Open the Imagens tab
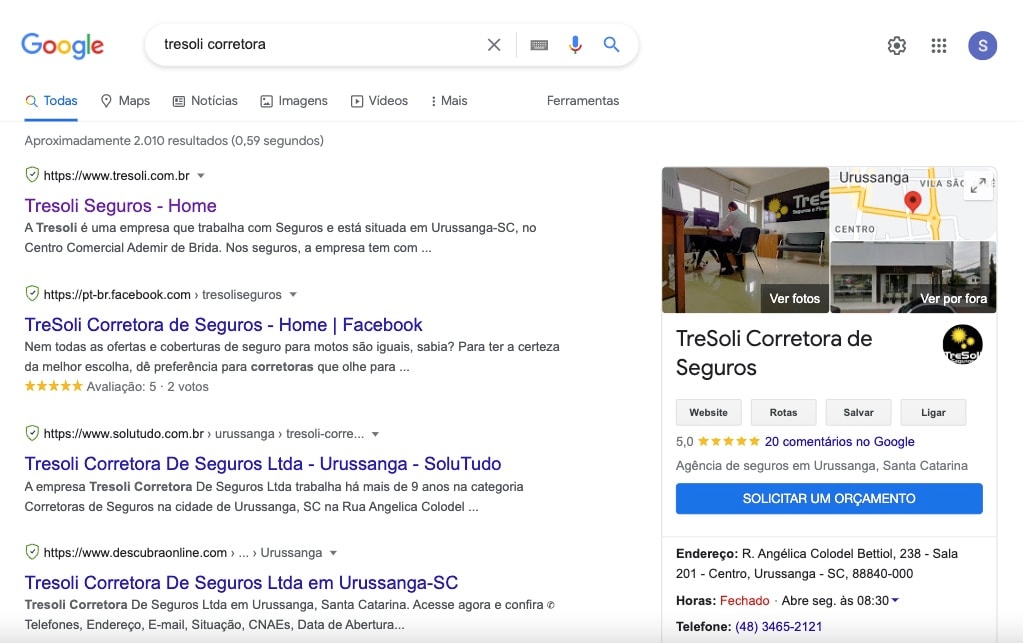Viewport: 1023px width, 643px height. point(294,101)
